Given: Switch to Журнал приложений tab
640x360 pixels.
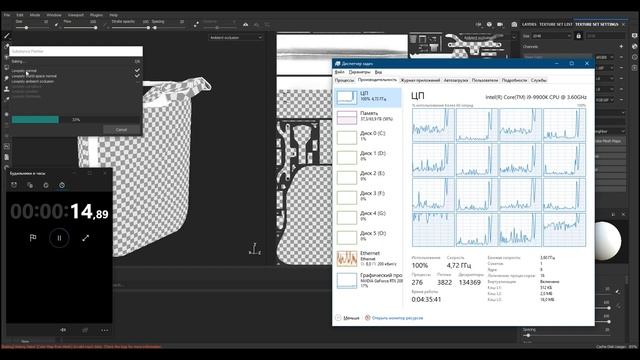Looking at the screenshot, I should pyautogui.click(x=420, y=80).
